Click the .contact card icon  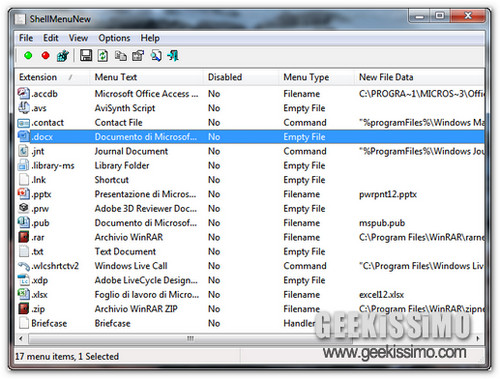24,123
